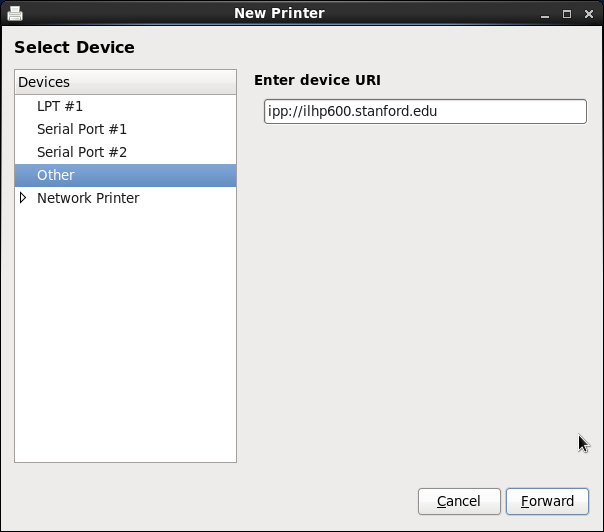The width and height of the screenshot is (604, 532).
Task: Select the highlighted Other device entry
Action: click(56, 175)
